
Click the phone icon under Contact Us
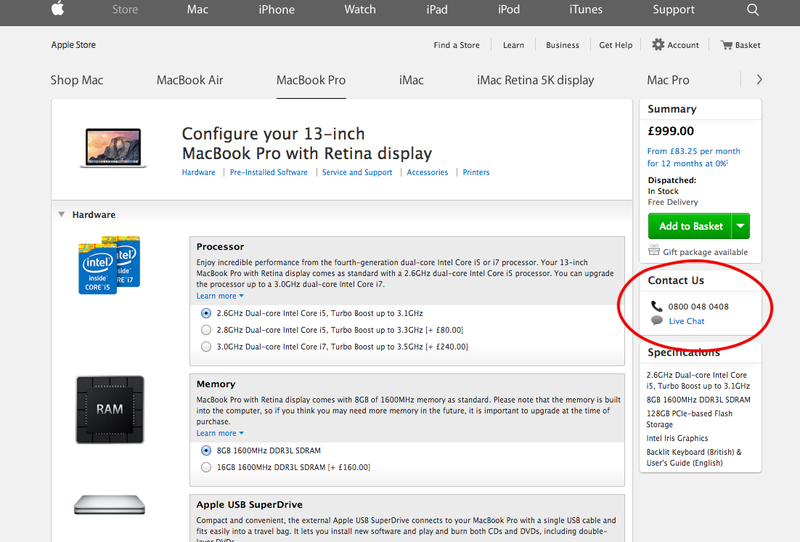(657, 306)
